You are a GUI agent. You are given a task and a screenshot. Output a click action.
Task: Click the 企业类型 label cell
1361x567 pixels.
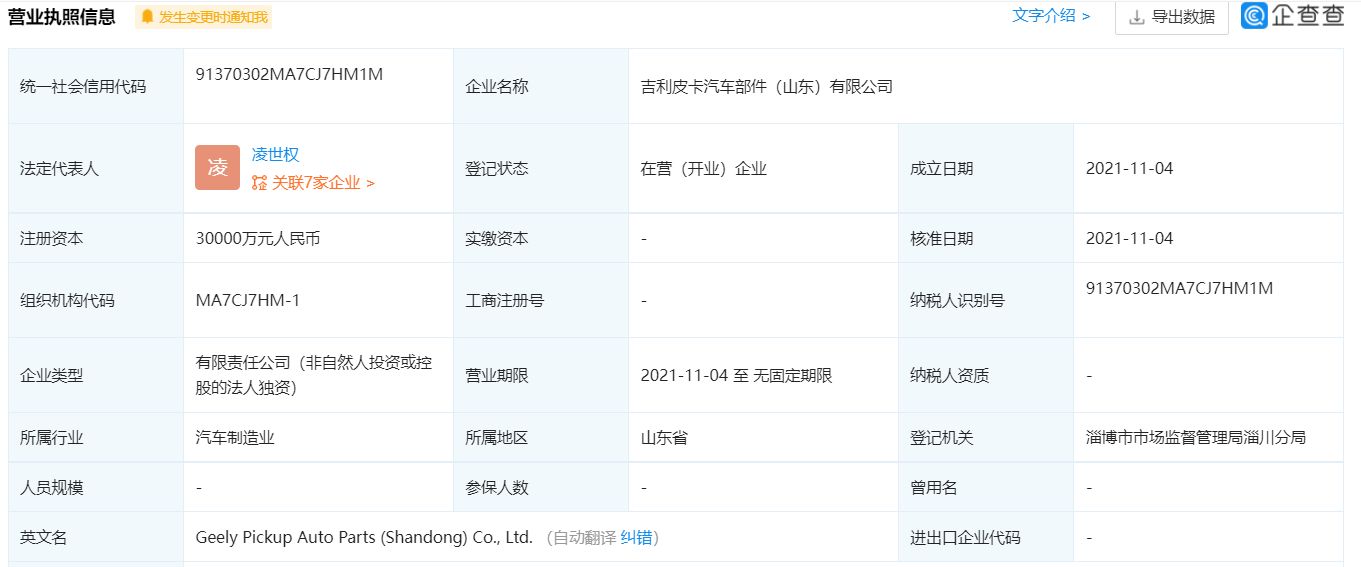click(96, 376)
